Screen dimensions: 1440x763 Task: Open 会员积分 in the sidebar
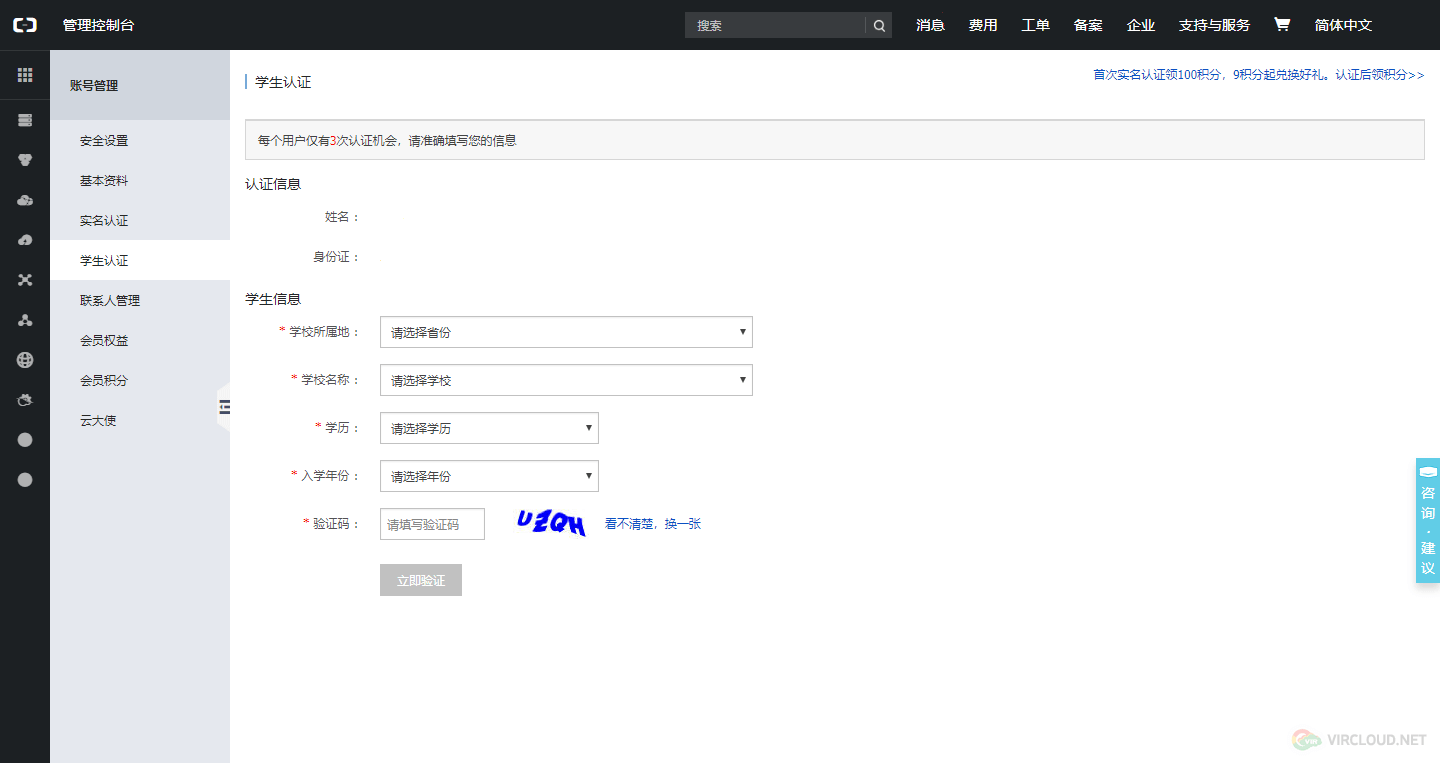coord(140,380)
